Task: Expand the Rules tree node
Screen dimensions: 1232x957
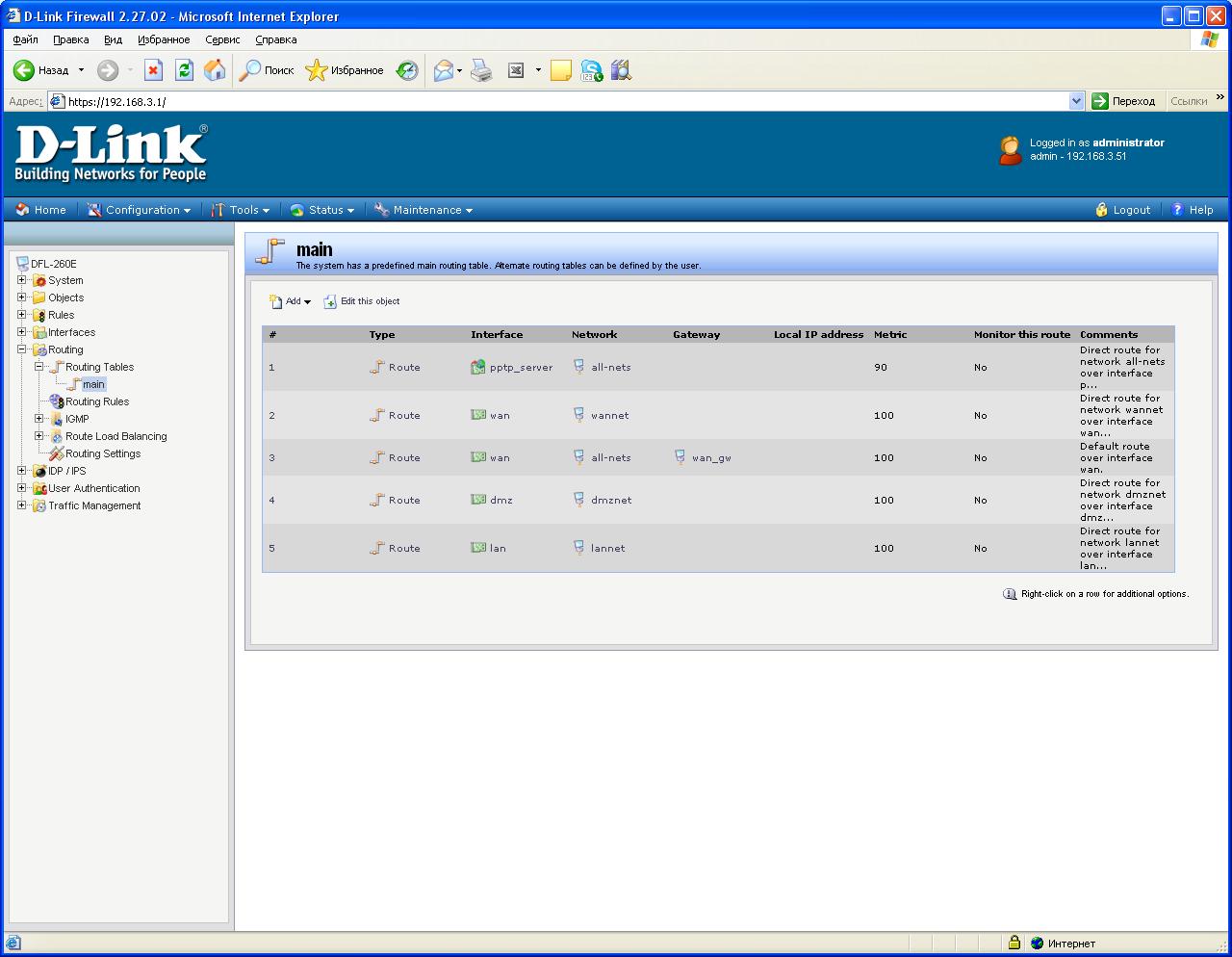Action: point(22,315)
